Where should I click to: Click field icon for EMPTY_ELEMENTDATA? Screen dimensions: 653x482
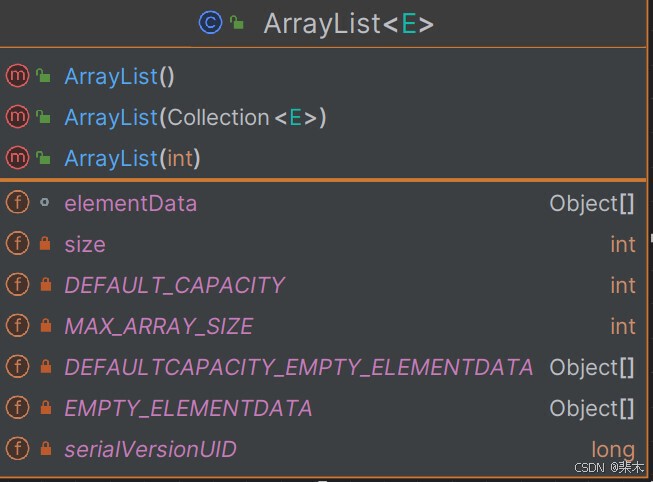[x=17, y=407]
